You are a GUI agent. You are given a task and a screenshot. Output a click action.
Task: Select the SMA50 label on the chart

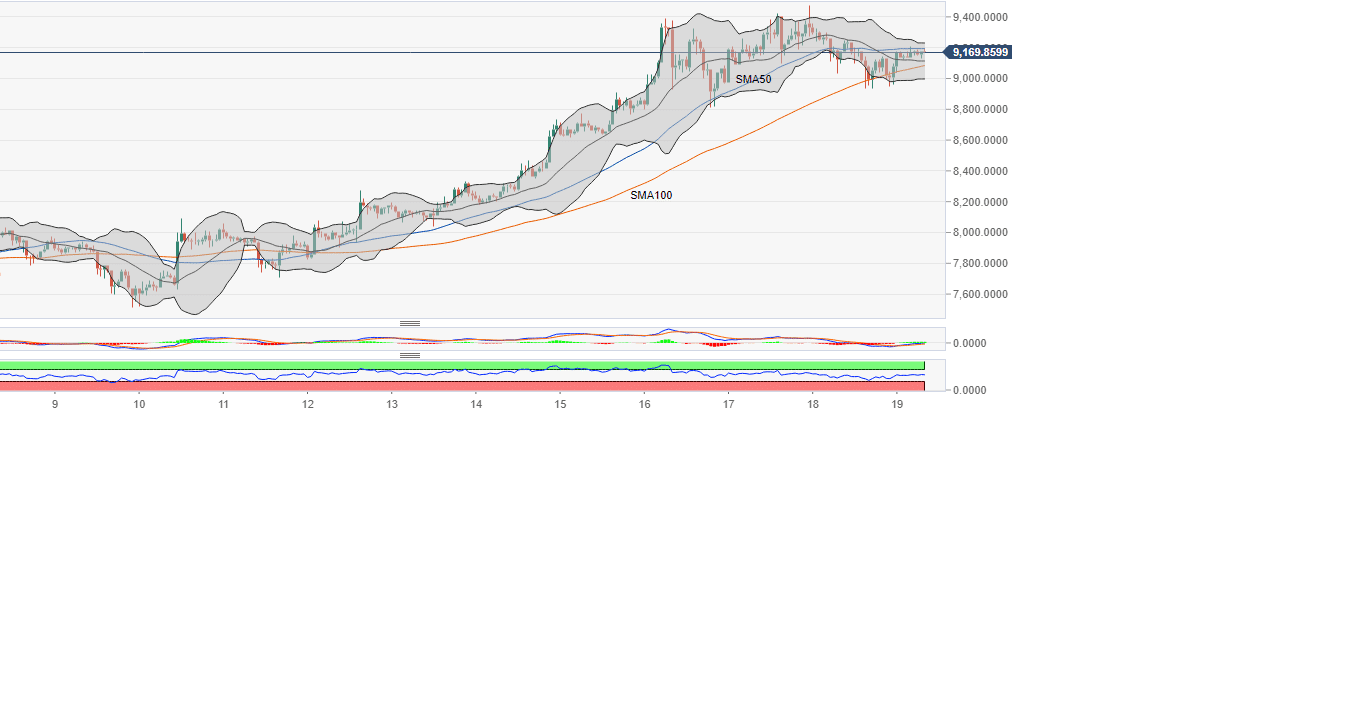pos(753,79)
